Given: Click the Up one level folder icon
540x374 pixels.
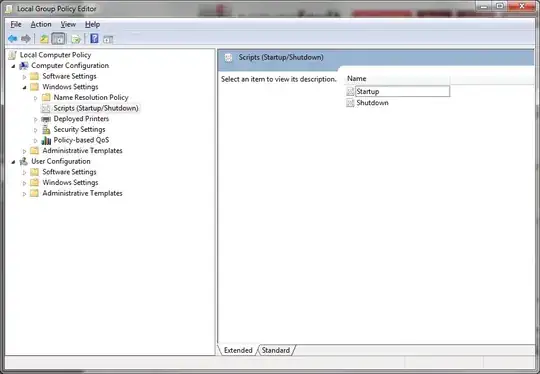Looking at the screenshot, I should [44, 39].
